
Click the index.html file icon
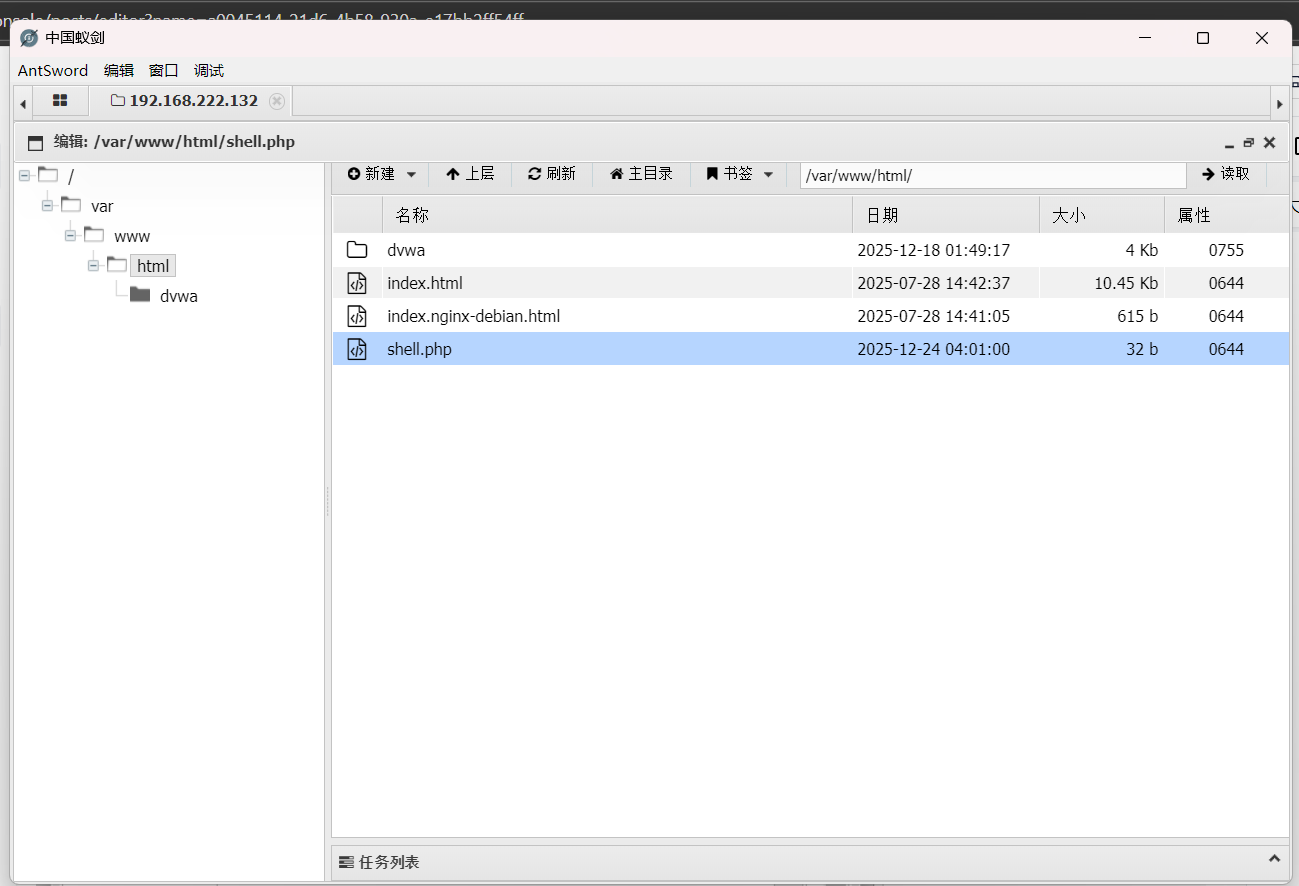(357, 283)
